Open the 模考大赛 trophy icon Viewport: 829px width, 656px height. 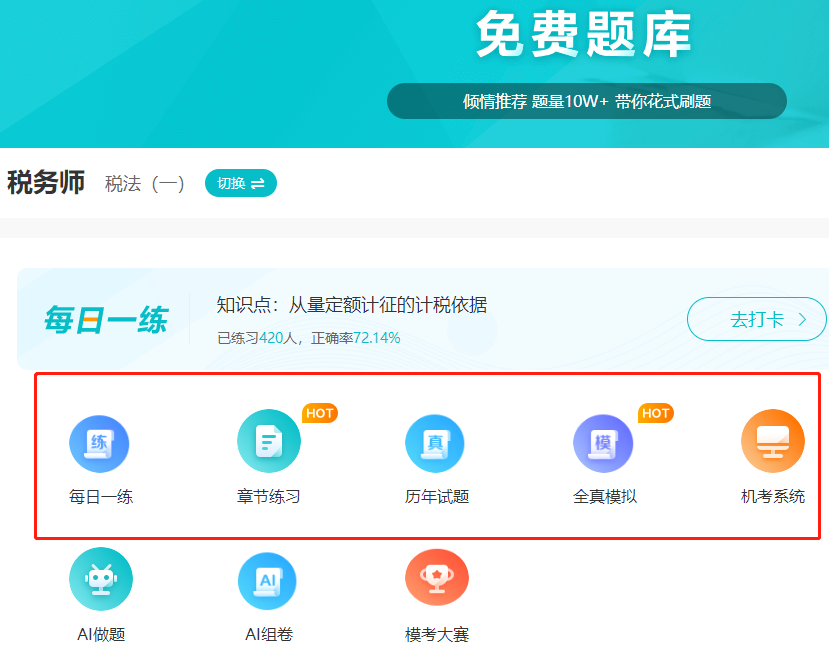(x=435, y=578)
